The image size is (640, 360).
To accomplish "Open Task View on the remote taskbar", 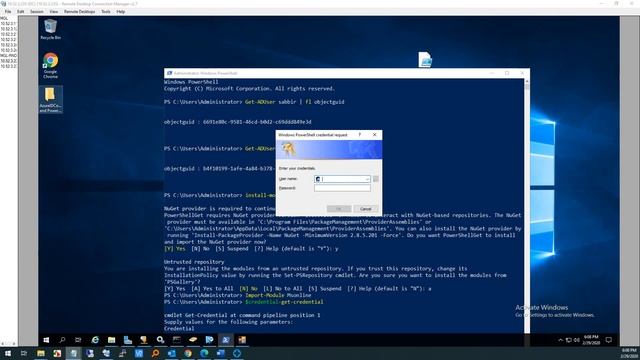I will pos(78,340).
